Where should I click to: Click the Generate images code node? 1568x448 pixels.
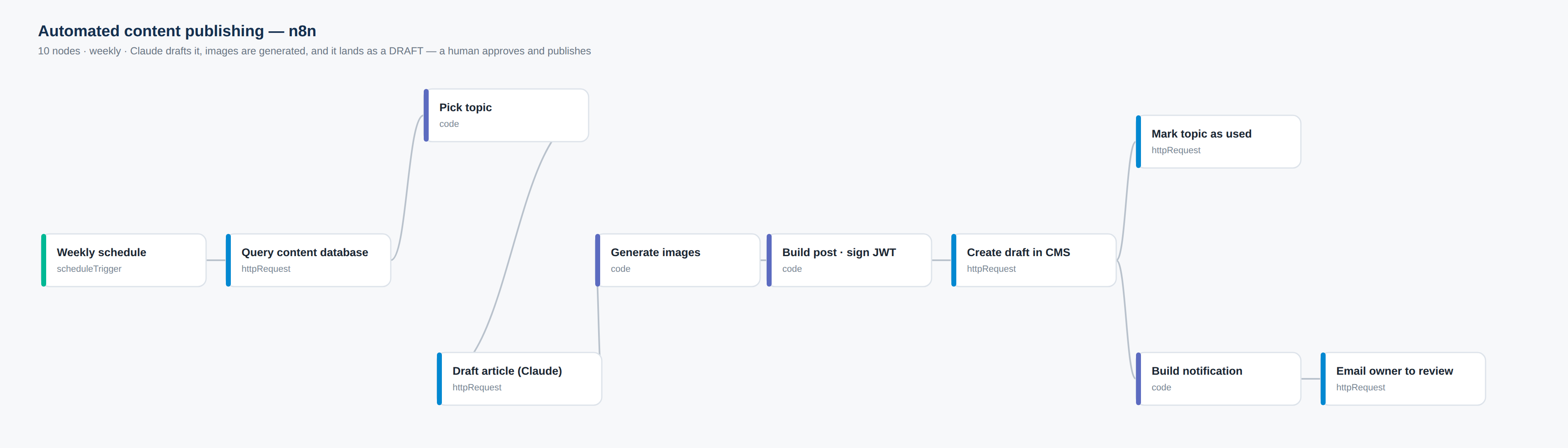pos(678,260)
